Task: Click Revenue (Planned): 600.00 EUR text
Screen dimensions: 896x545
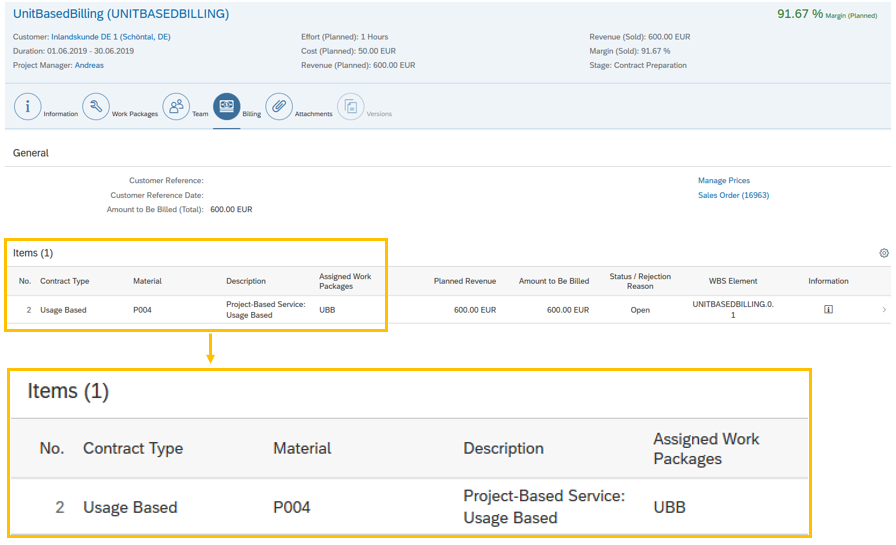Action: (358, 65)
